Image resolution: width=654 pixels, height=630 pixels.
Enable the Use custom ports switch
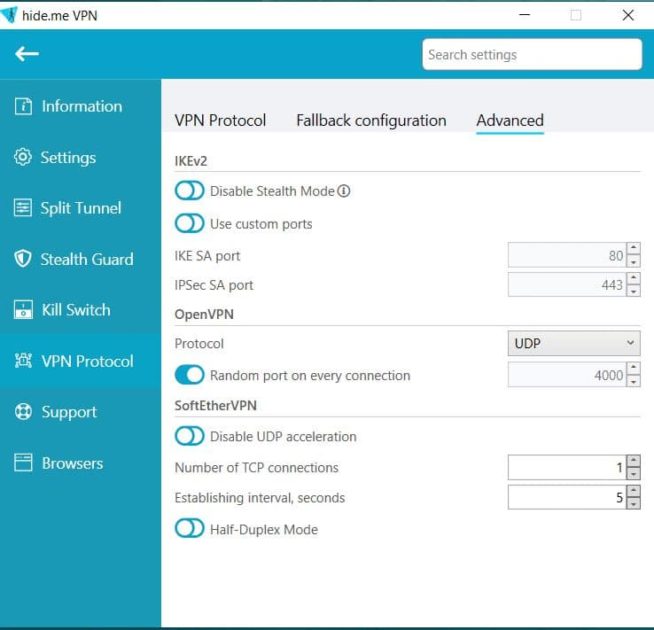pyautogui.click(x=189, y=223)
